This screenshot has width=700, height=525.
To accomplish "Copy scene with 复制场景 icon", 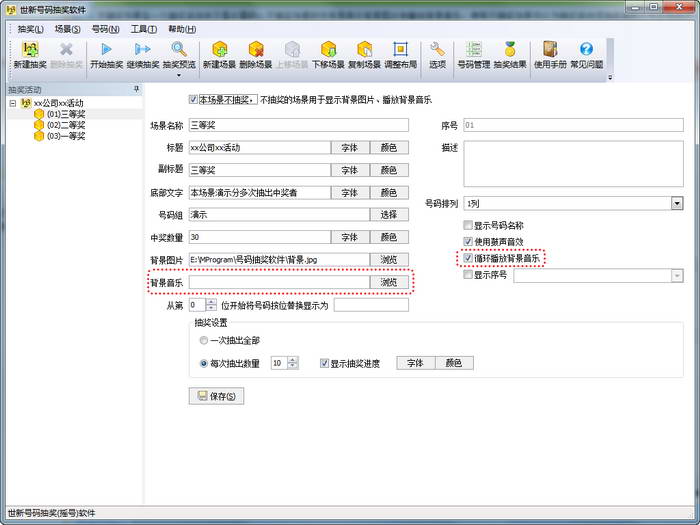I will point(365,54).
